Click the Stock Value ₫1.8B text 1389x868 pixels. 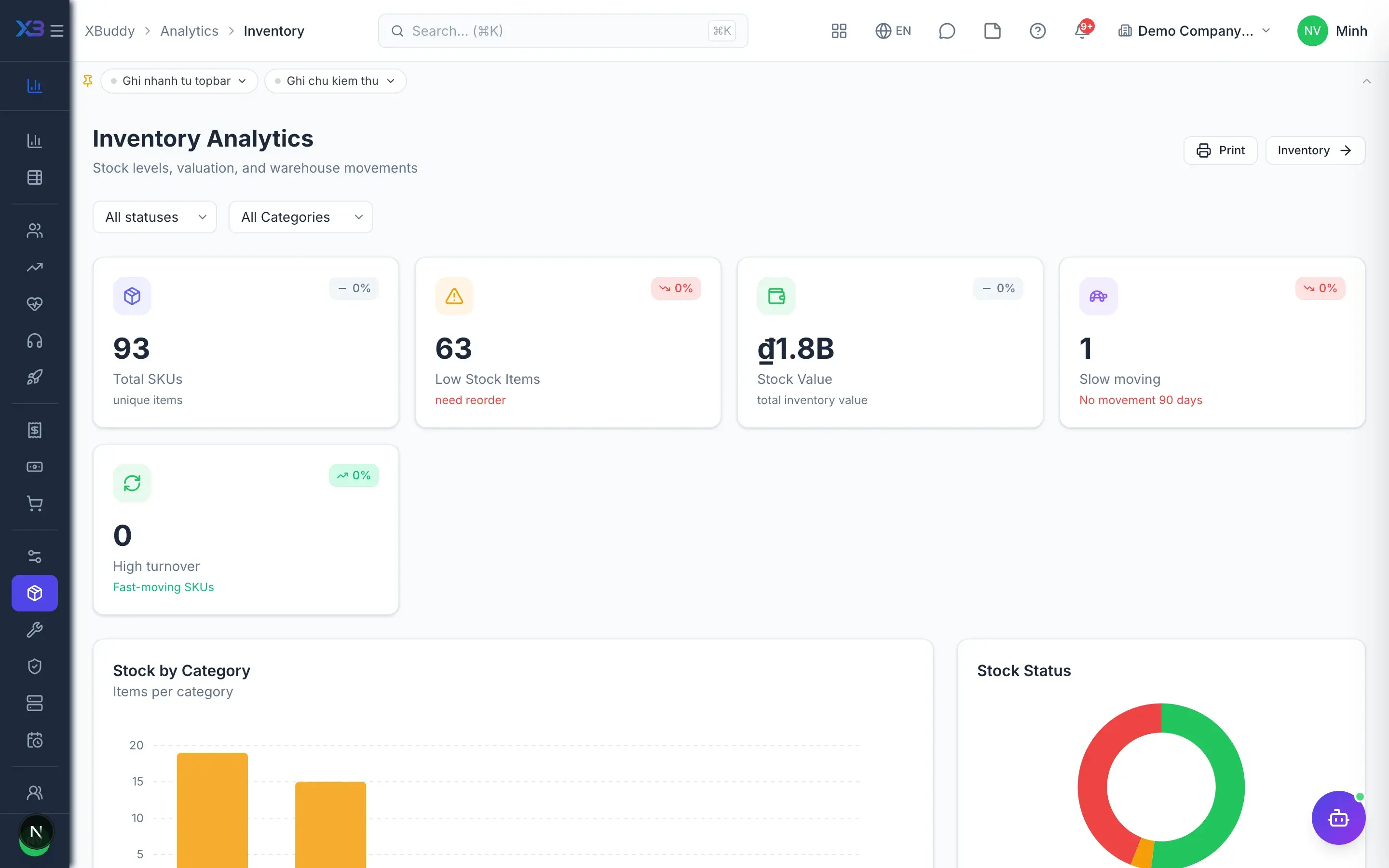[795, 349]
